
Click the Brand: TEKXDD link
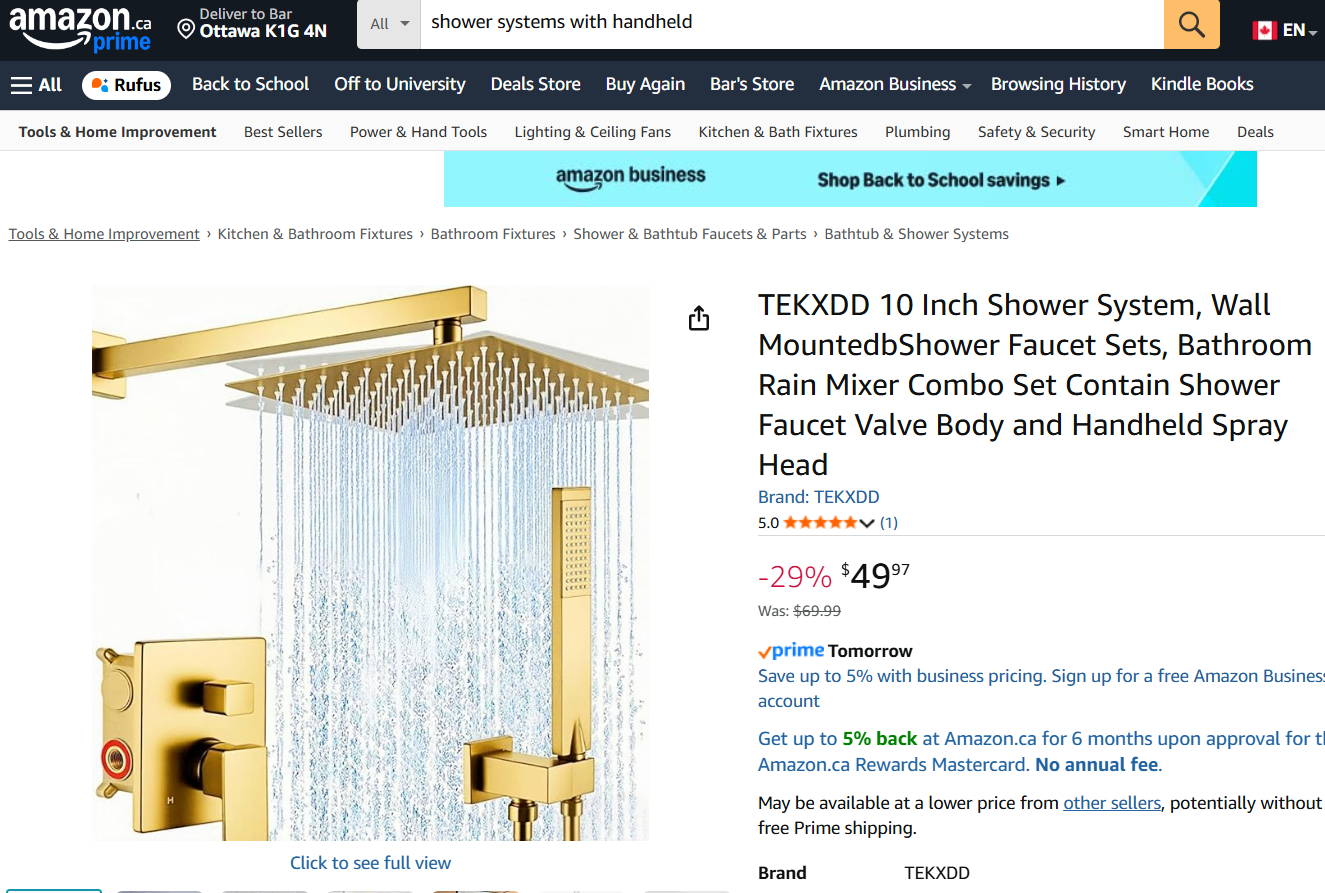[x=818, y=497]
